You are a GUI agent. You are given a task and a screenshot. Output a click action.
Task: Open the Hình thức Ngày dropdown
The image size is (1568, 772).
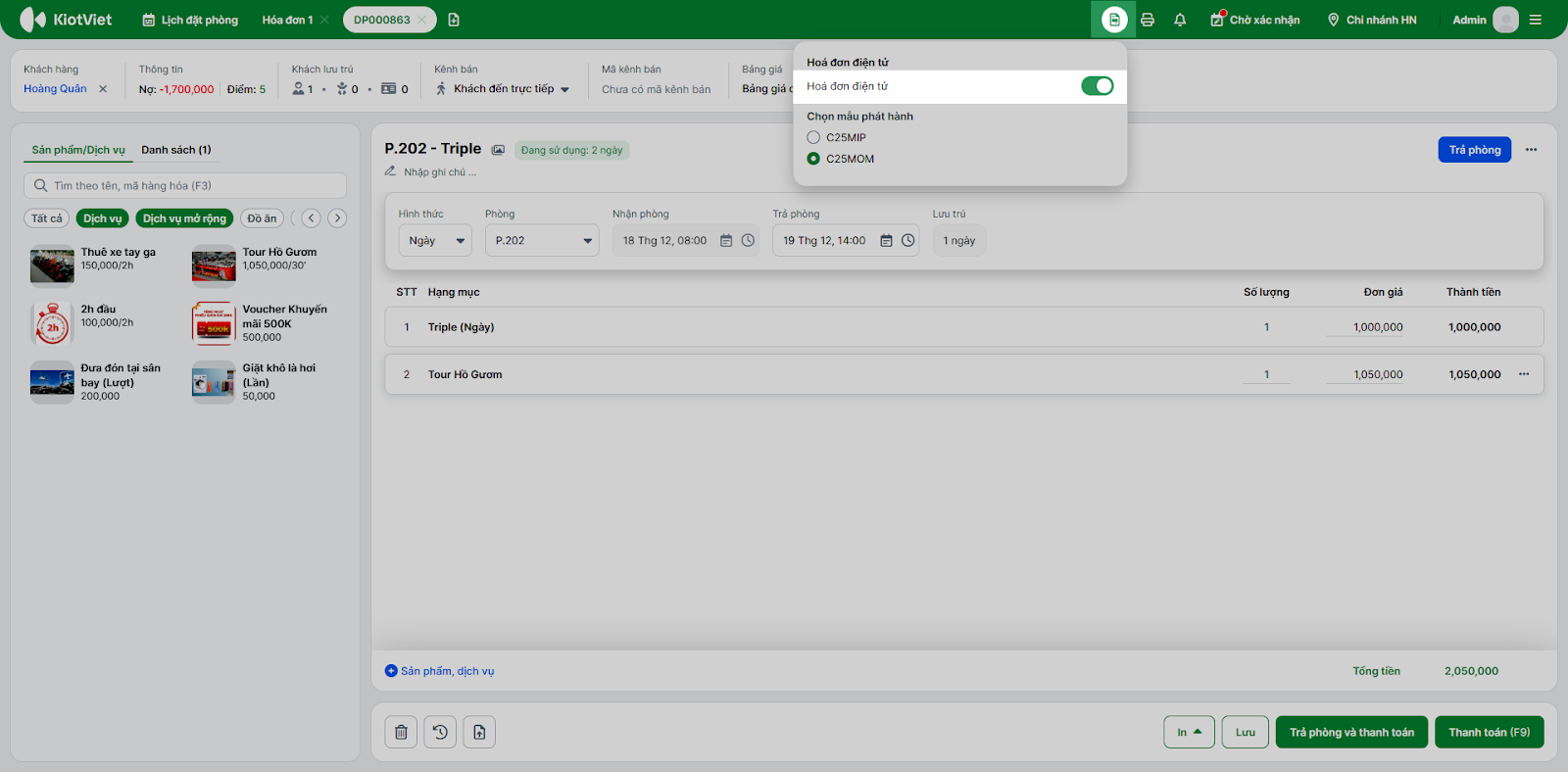[435, 241]
